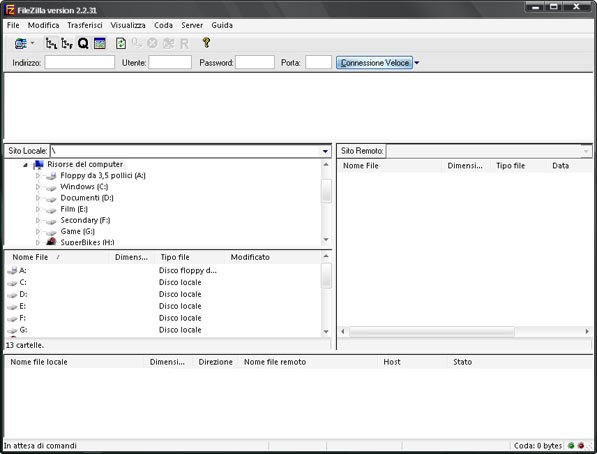Expand the Film (E:) tree node
The image size is (597, 454).
(38, 209)
